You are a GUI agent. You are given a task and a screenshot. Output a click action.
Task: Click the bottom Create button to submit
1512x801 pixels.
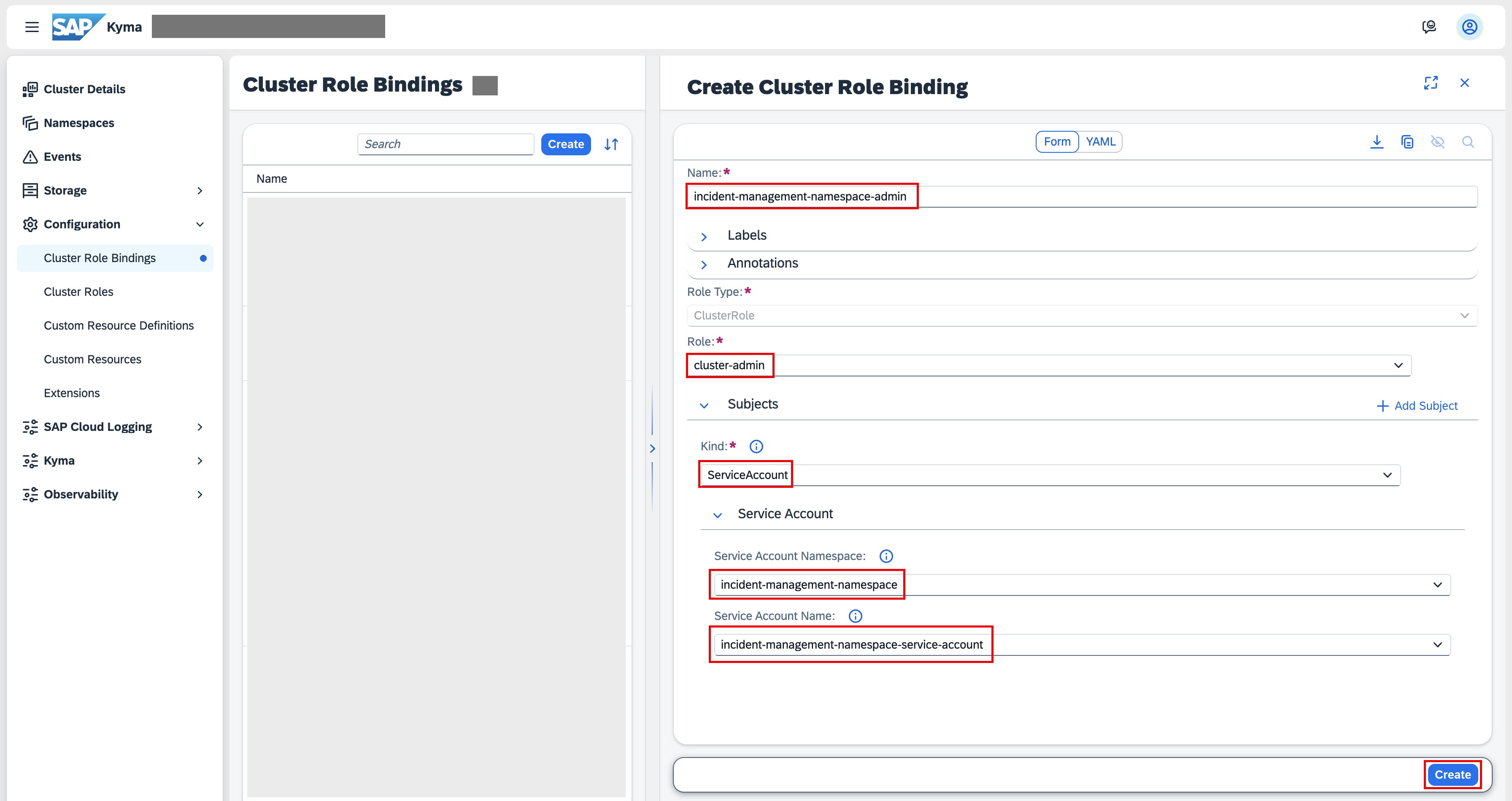(1452, 774)
